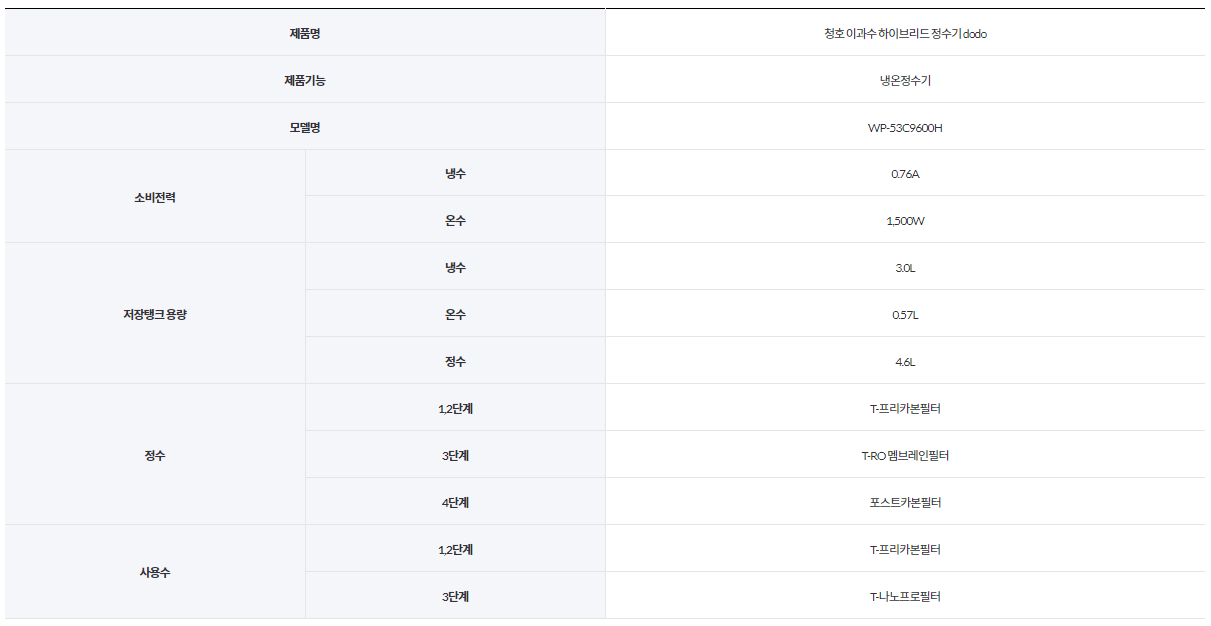The height and width of the screenshot is (626, 1211).
Task: Select model number WP-53C9600H
Action: 905,127
